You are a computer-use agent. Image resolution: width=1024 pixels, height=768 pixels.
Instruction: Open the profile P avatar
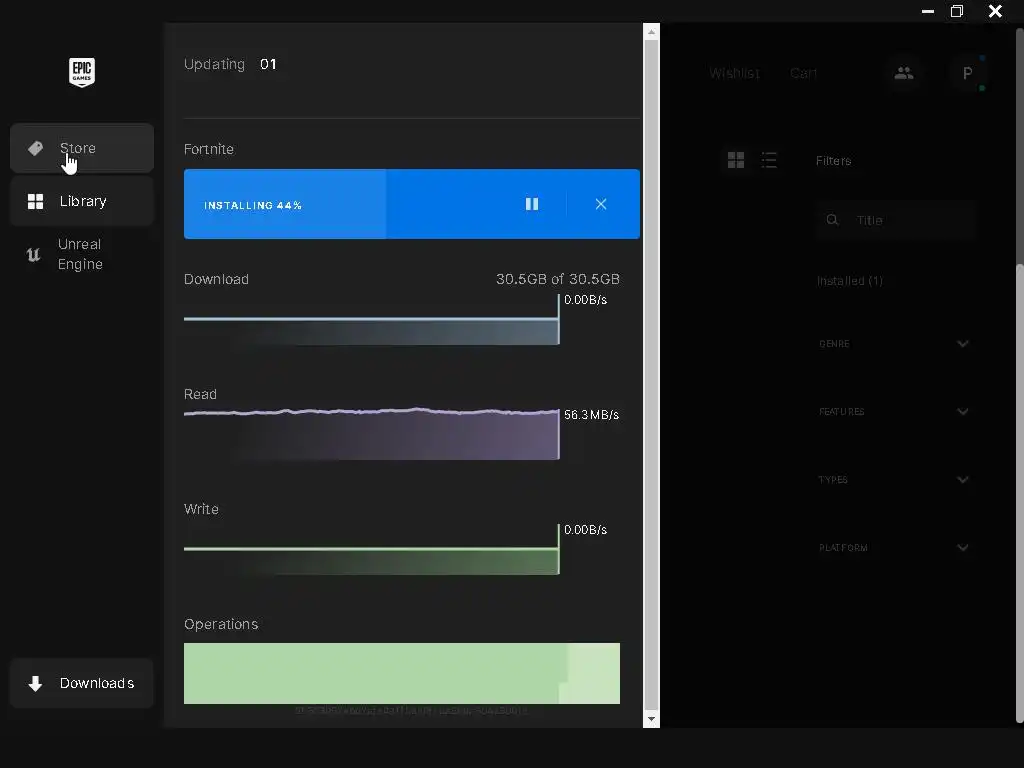(x=967, y=73)
